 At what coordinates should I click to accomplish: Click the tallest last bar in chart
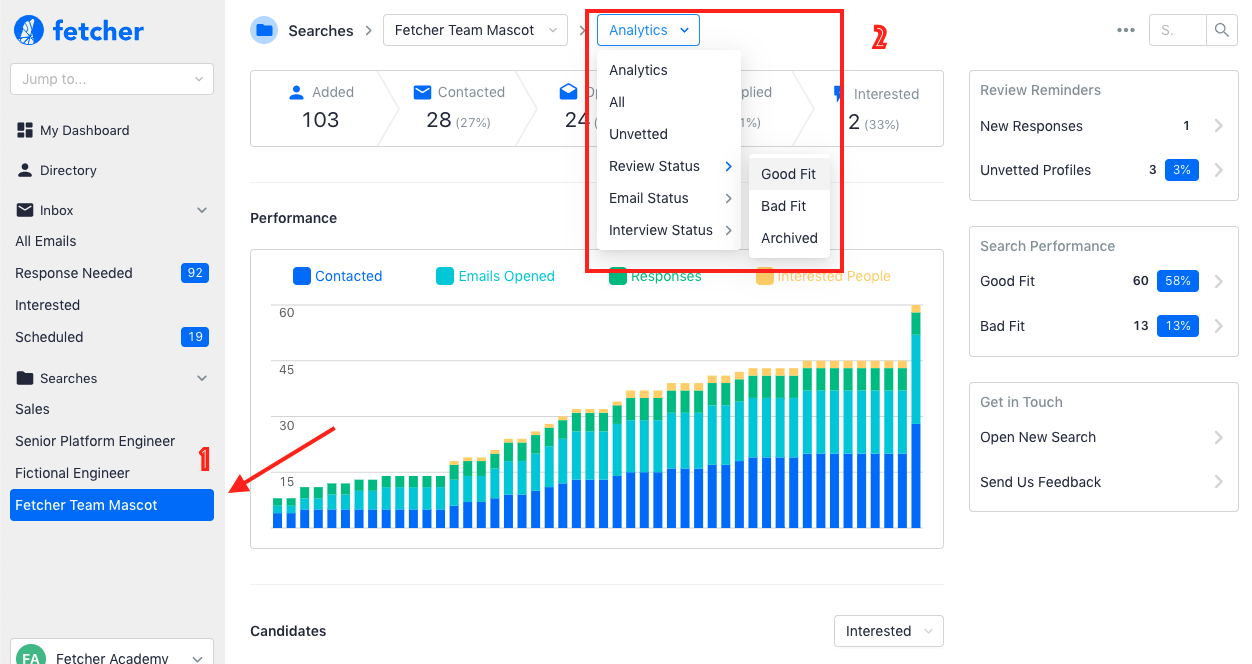point(916,416)
